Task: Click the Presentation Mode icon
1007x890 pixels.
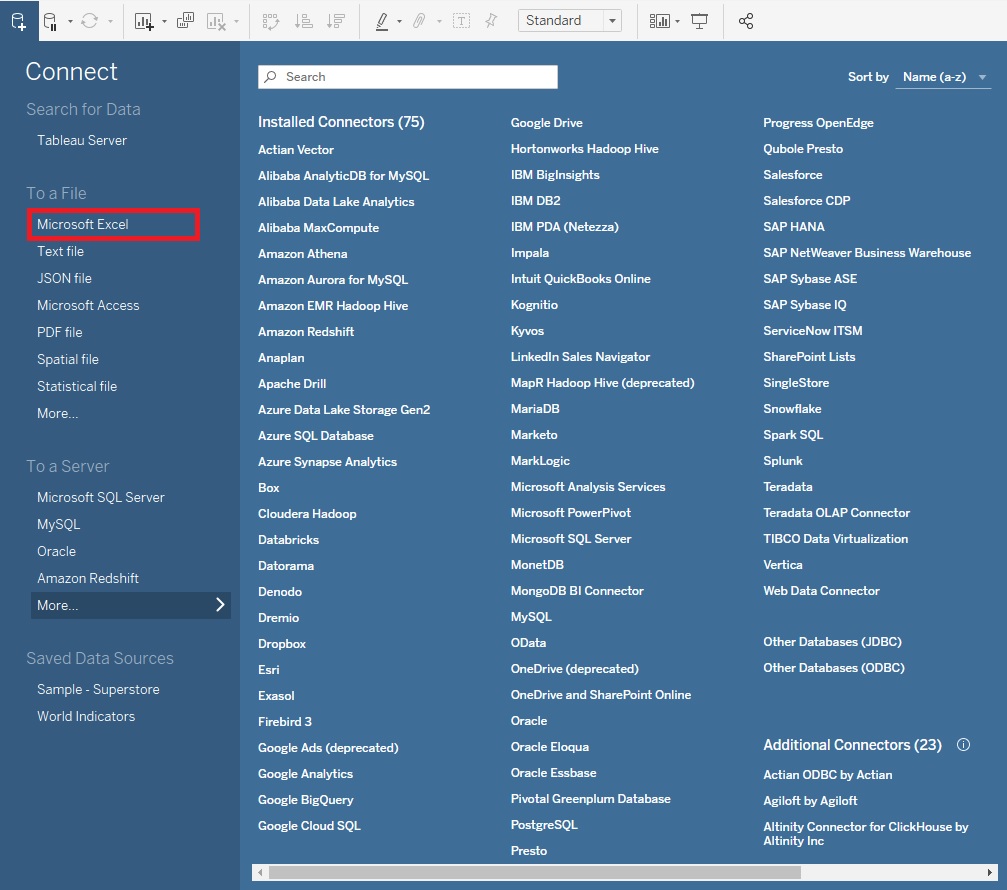Action: 699,21
